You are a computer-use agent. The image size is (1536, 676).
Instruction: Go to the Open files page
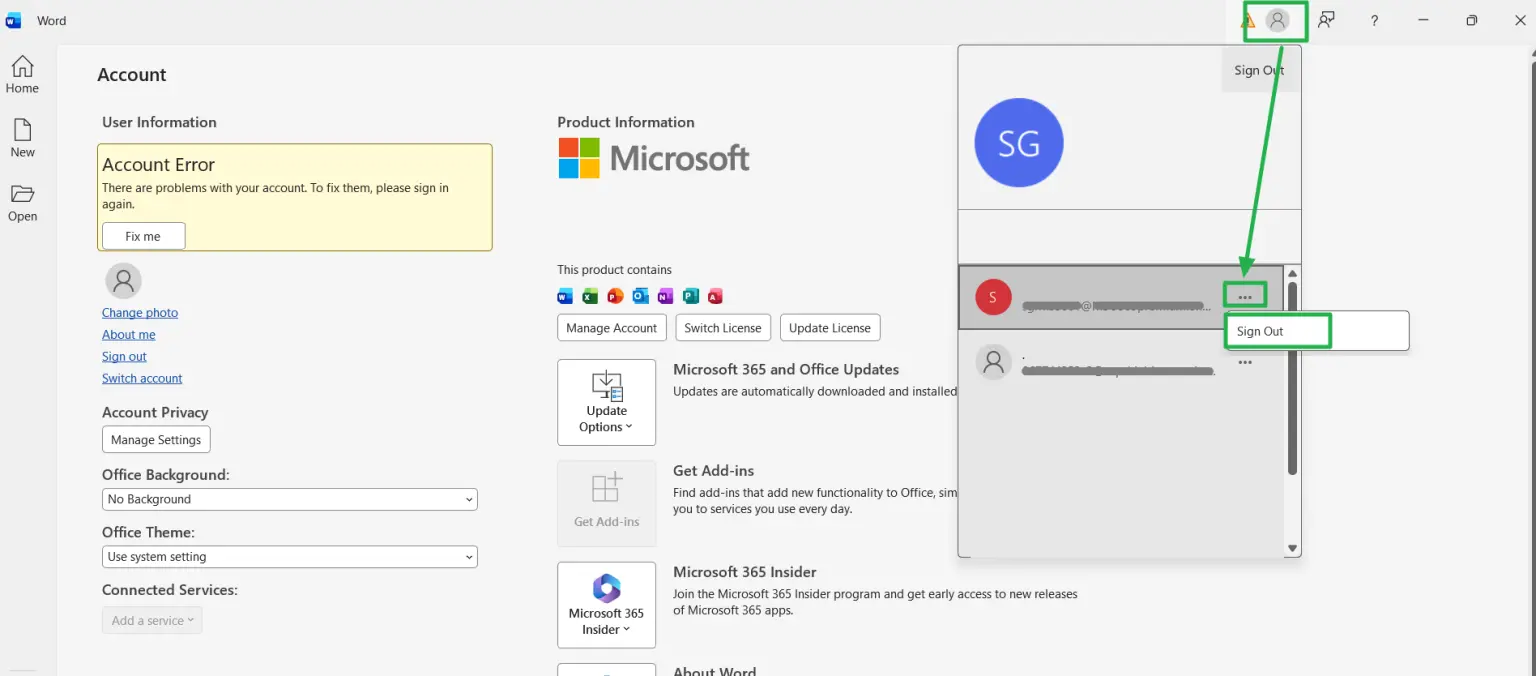tap(22, 203)
